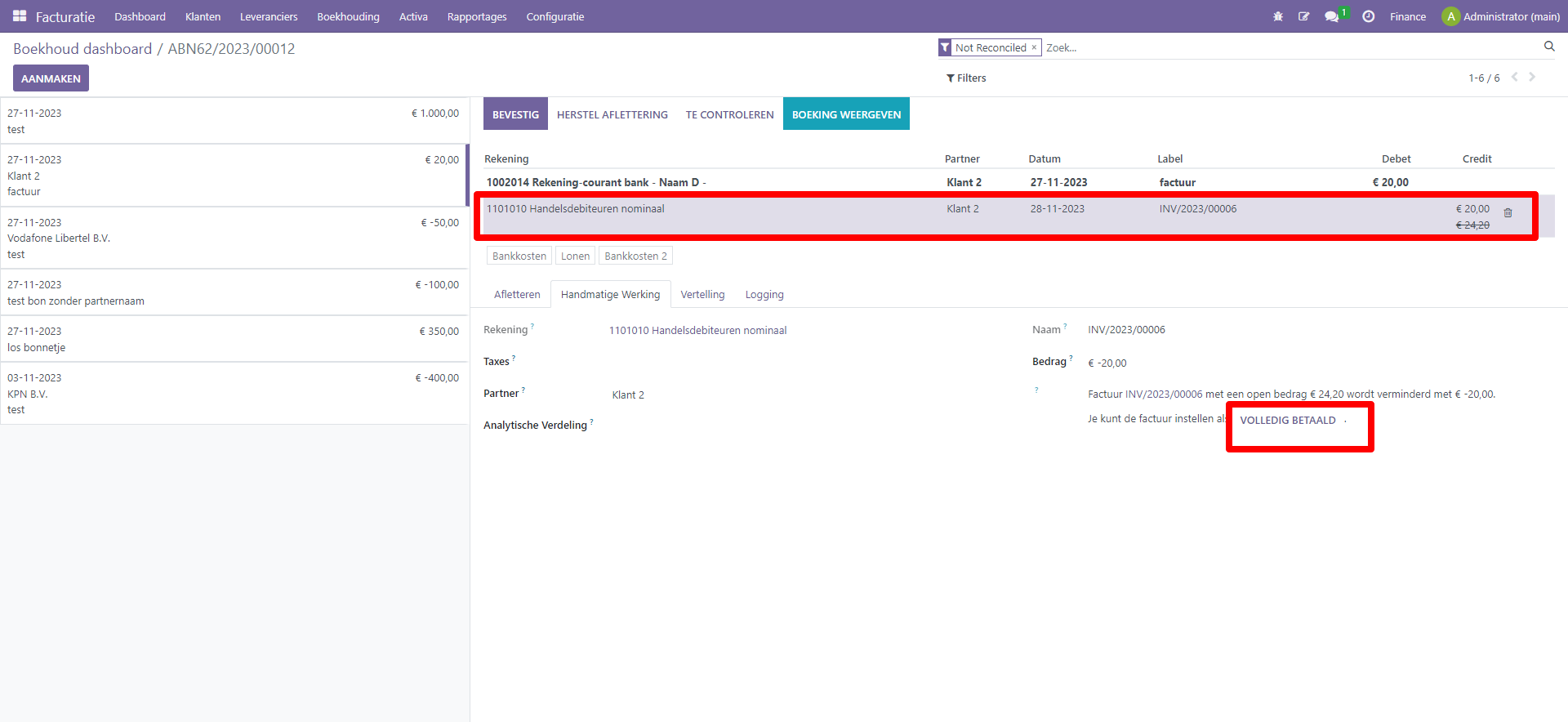Viewport: 1568px width, 722px height.
Task: Switch to the Afletteren tab
Action: 517,295
